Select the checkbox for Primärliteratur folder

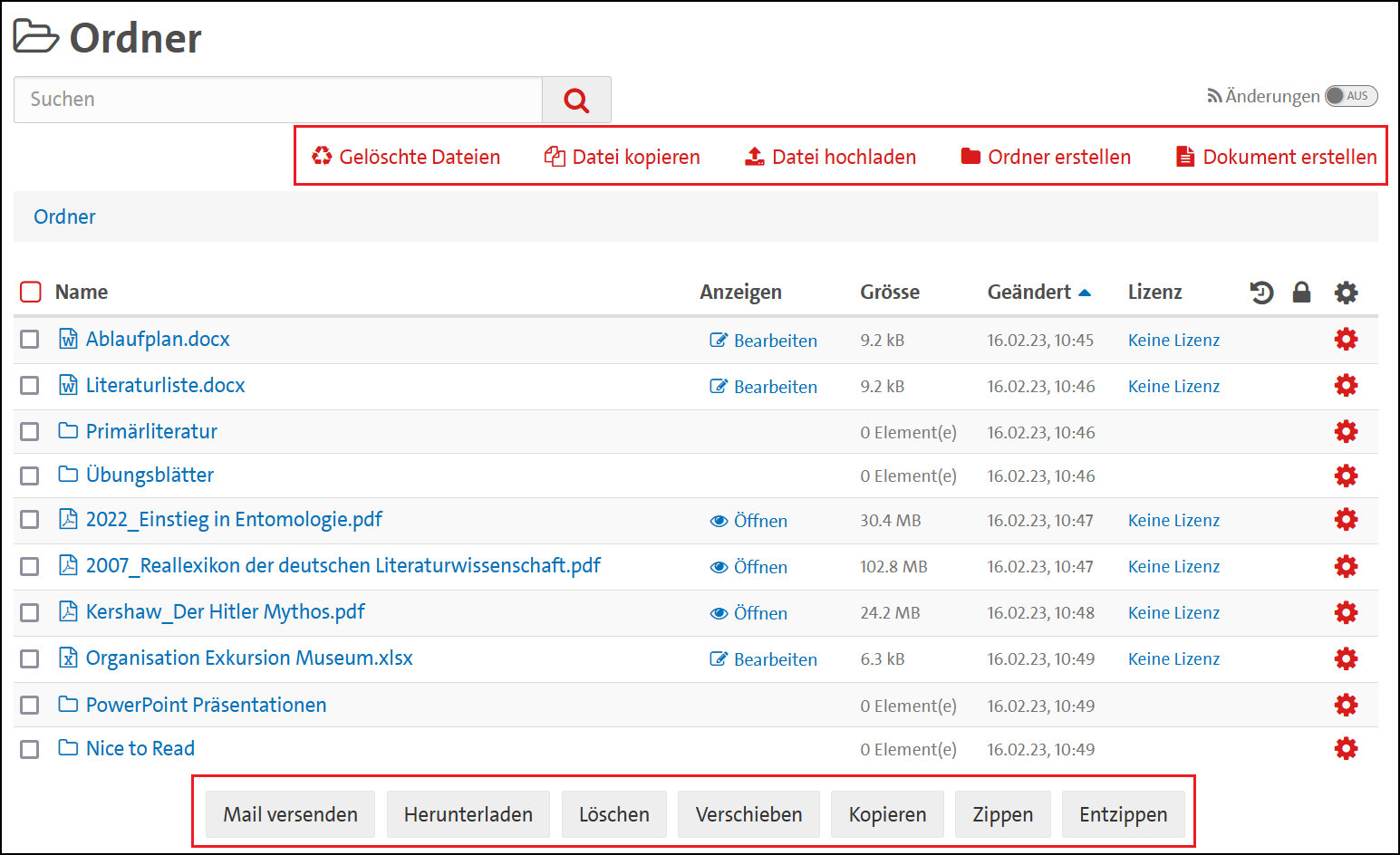(x=30, y=432)
